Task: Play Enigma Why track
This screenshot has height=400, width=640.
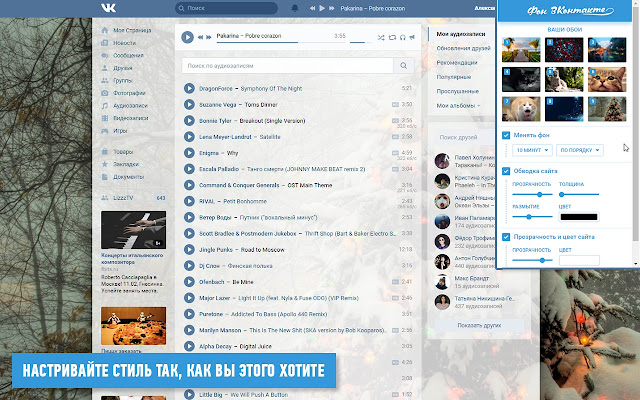Action: click(x=189, y=153)
